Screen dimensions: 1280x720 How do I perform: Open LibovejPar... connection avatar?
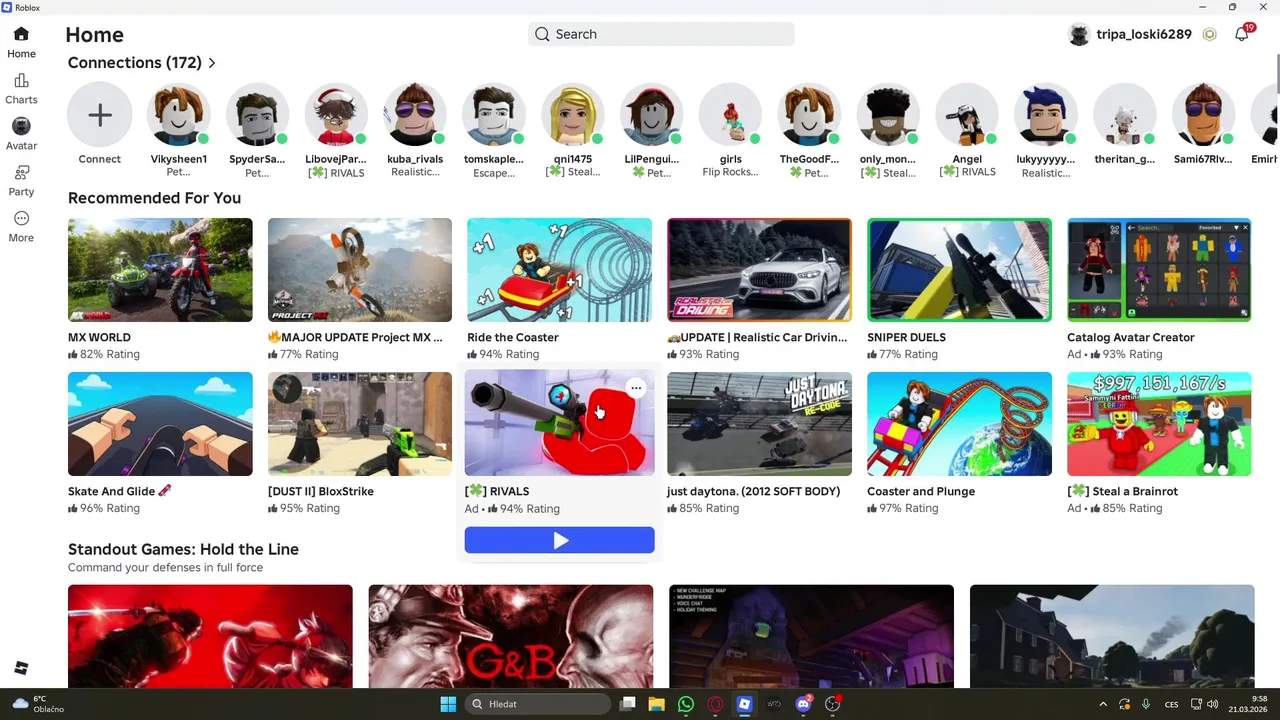click(336, 115)
